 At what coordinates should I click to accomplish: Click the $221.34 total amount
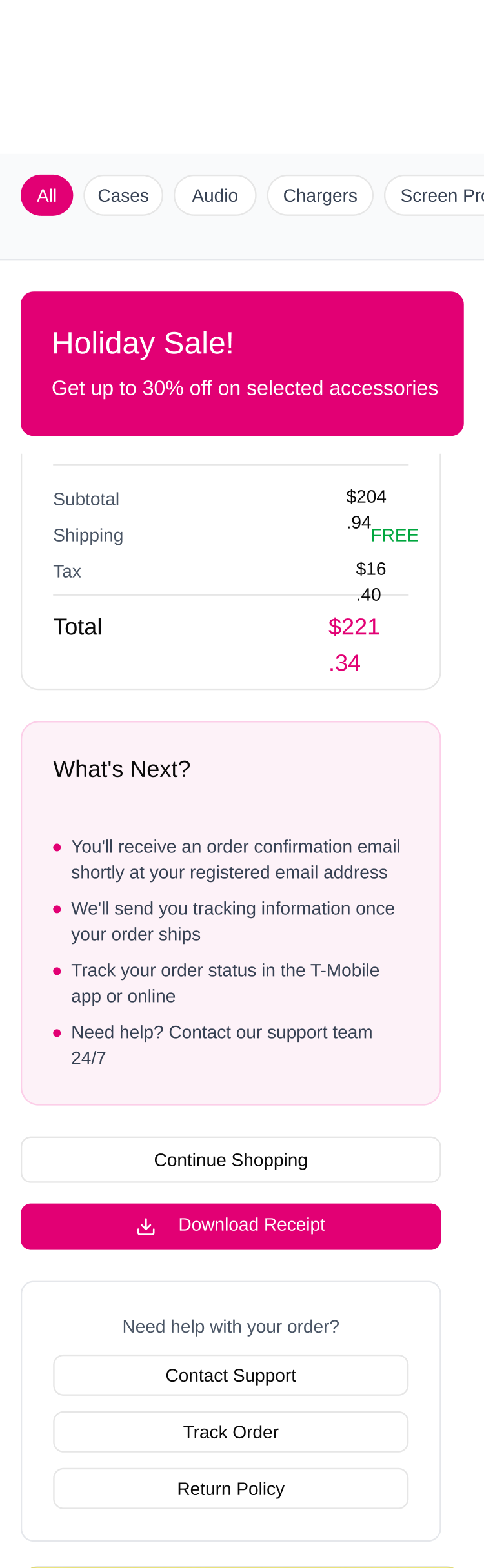click(353, 643)
